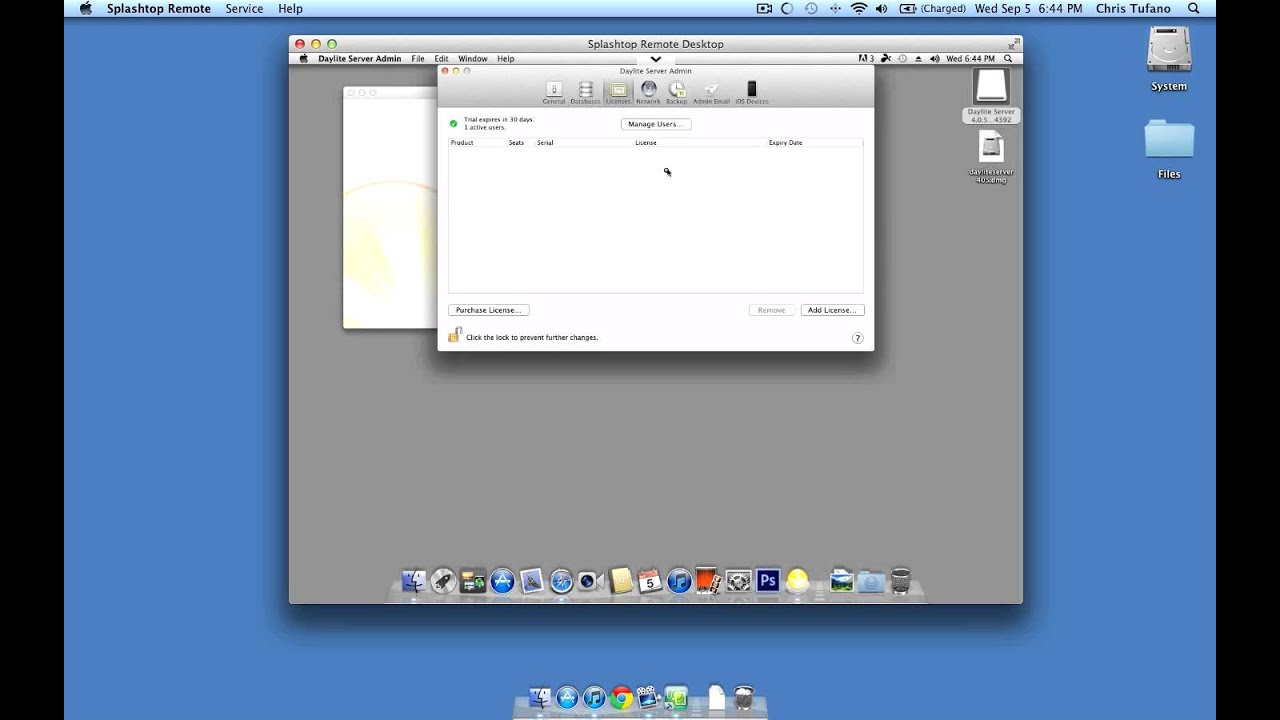Screen dimensions: 1280x720
Task: Click the disabled Remove button
Action: pos(772,310)
